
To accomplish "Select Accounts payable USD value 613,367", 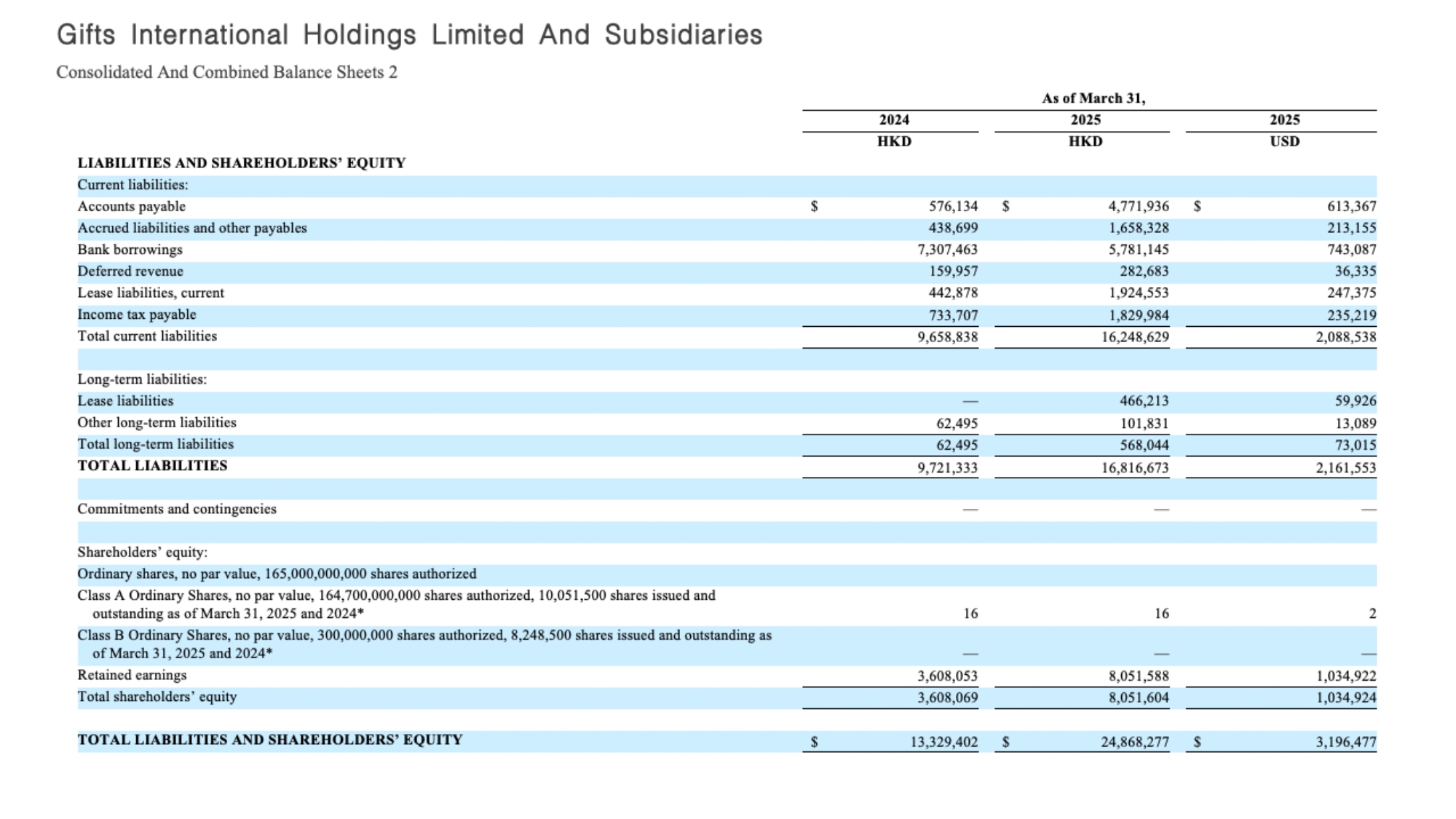I will pos(1352,207).
